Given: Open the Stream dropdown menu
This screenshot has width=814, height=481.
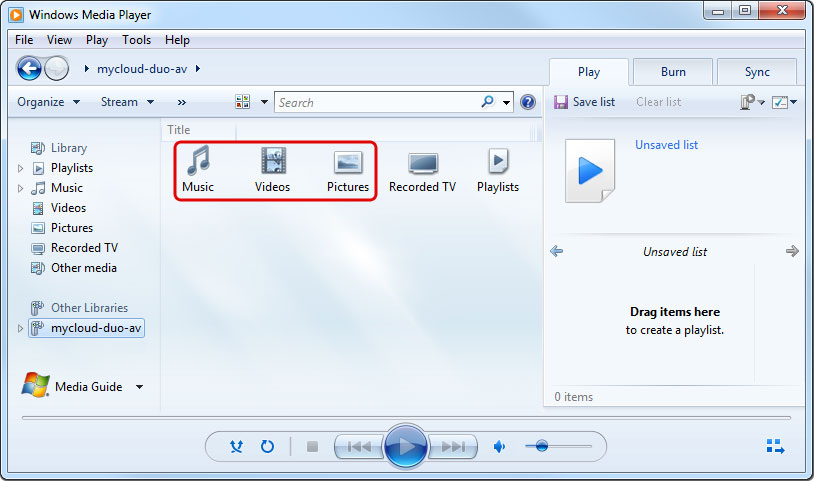Looking at the screenshot, I should coord(127,102).
